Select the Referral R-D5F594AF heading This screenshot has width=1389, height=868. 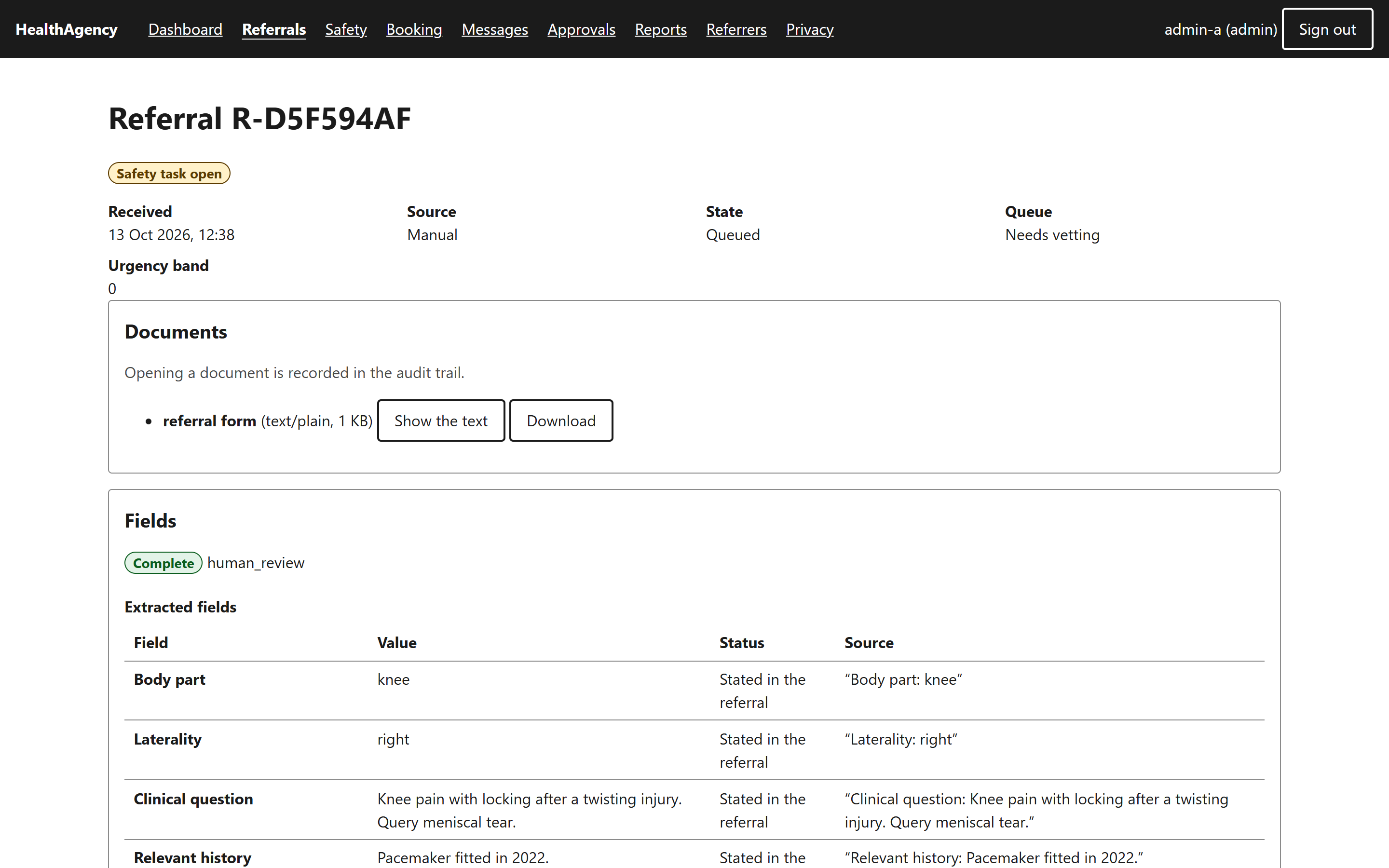(x=259, y=119)
